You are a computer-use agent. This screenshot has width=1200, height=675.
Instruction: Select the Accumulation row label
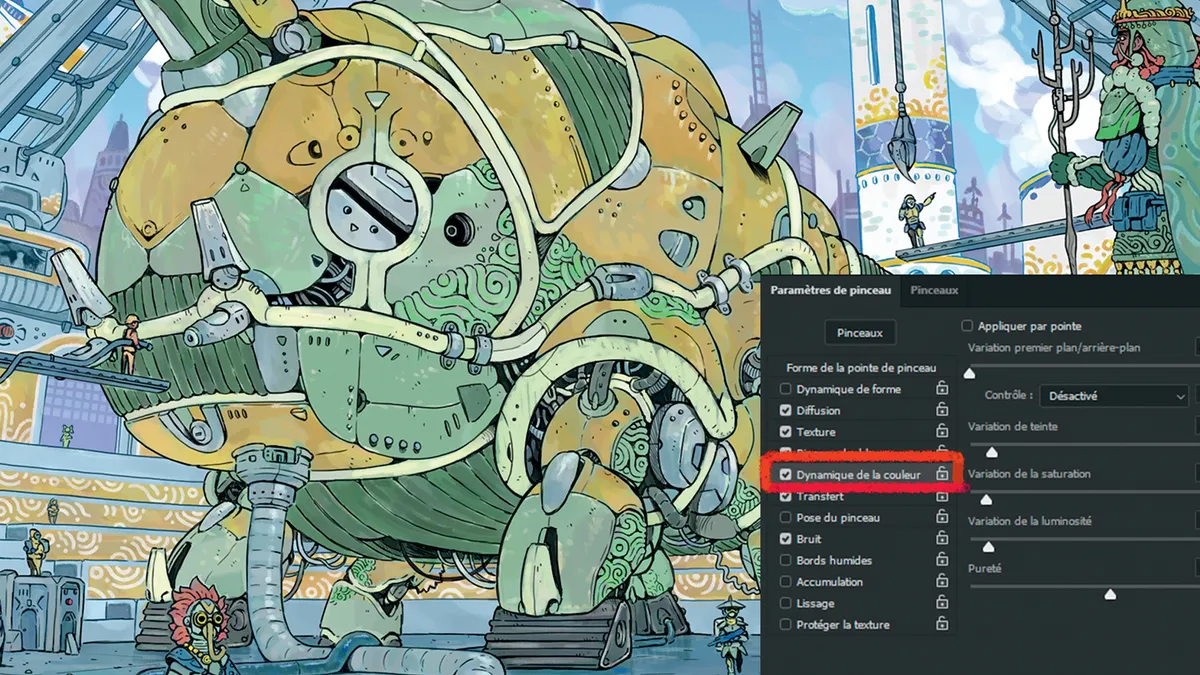[829, 582]
